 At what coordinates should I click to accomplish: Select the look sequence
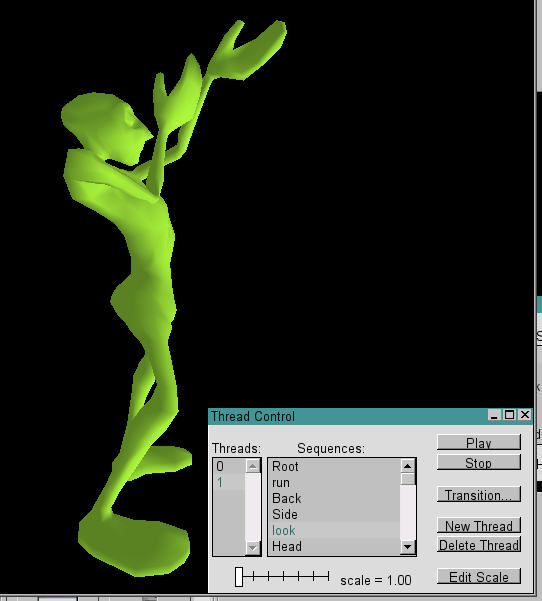pyautogui.click(x=334, y=530)
